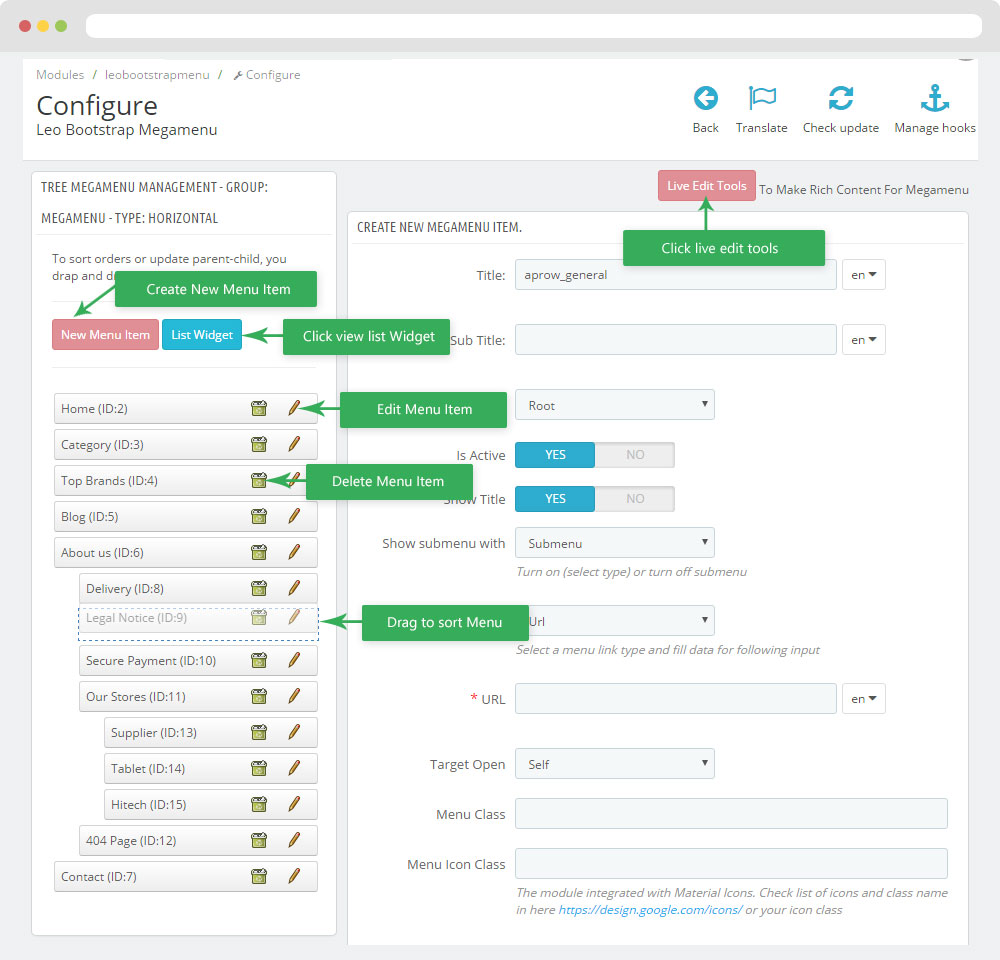Open Translate via the flag icon
This screenshot has height=960, width=1000.
click(762, 98)
